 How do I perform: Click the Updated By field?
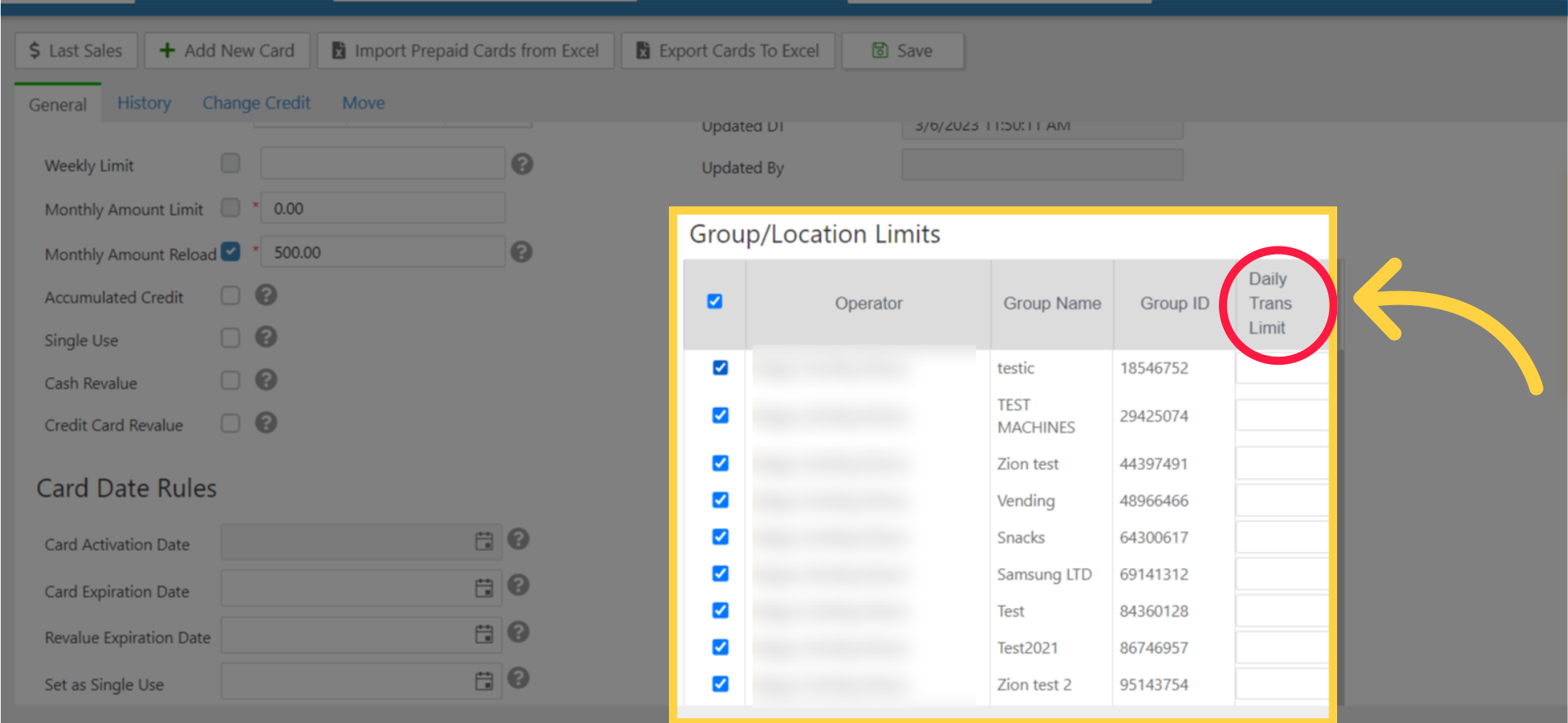1042,165
